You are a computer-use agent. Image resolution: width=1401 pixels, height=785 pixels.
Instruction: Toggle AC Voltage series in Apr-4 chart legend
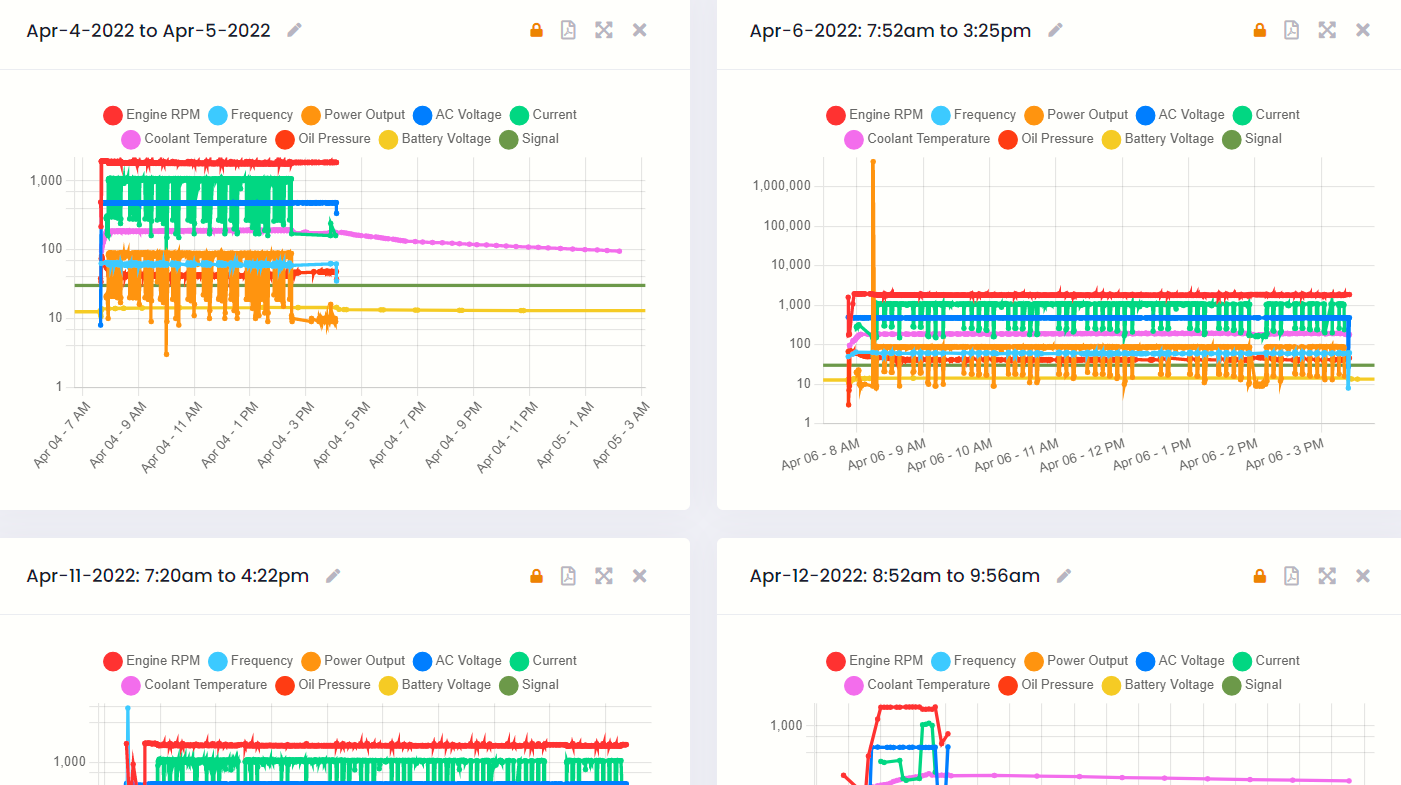[x=457, y=115]
